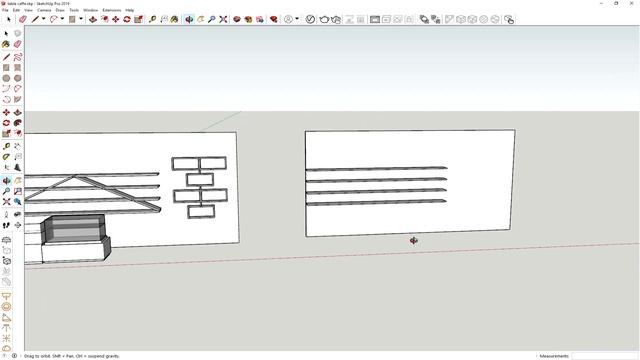Click the user profile sign-in icon
This screenshot has height=360, width=640.
tap(288, 19)
